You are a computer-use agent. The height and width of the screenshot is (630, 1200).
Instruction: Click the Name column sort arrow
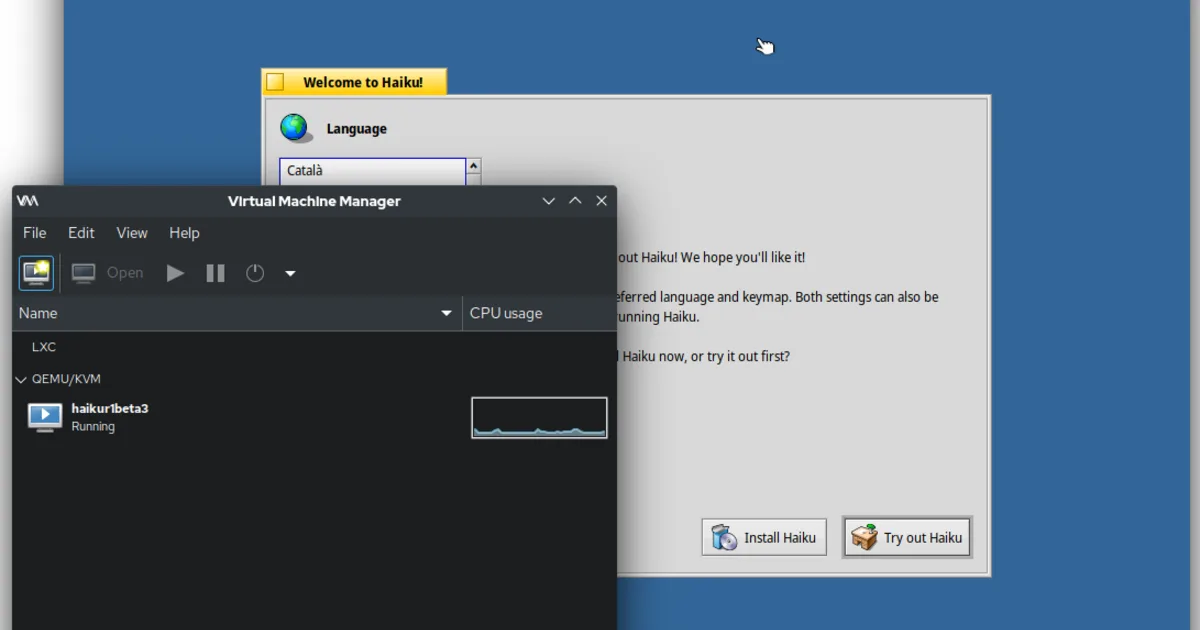tap(447, 313)
